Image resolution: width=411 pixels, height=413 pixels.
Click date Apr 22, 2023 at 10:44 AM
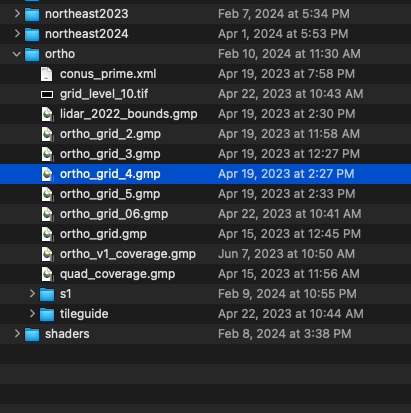pyautogui.click(x=291, y=314)
